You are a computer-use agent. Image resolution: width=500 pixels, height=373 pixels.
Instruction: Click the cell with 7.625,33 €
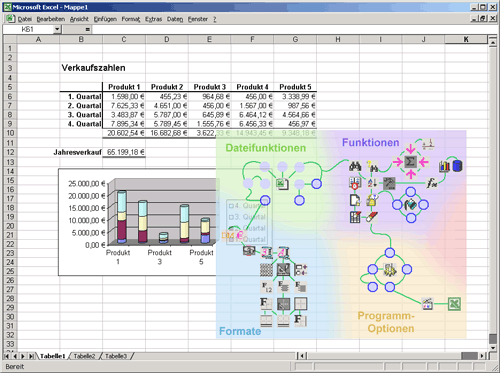point(124,106)
